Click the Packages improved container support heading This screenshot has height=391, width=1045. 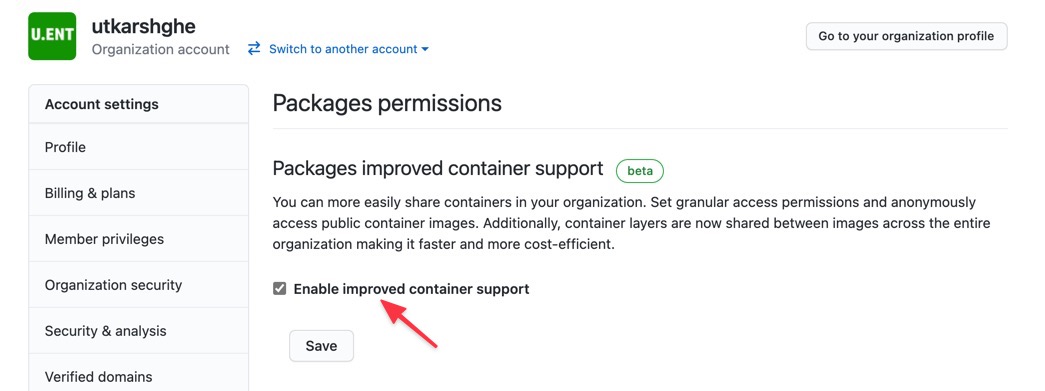point(438,169)
